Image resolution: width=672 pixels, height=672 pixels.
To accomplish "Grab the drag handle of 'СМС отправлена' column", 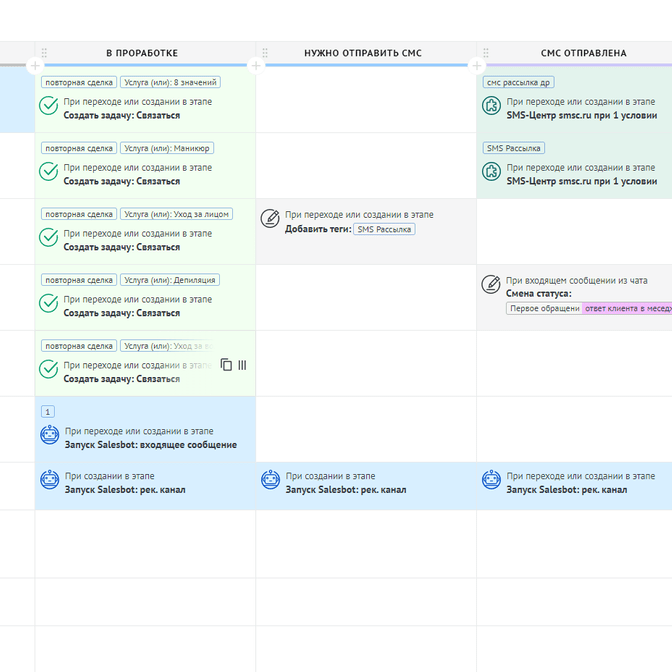I will click(x=486, y=53).
